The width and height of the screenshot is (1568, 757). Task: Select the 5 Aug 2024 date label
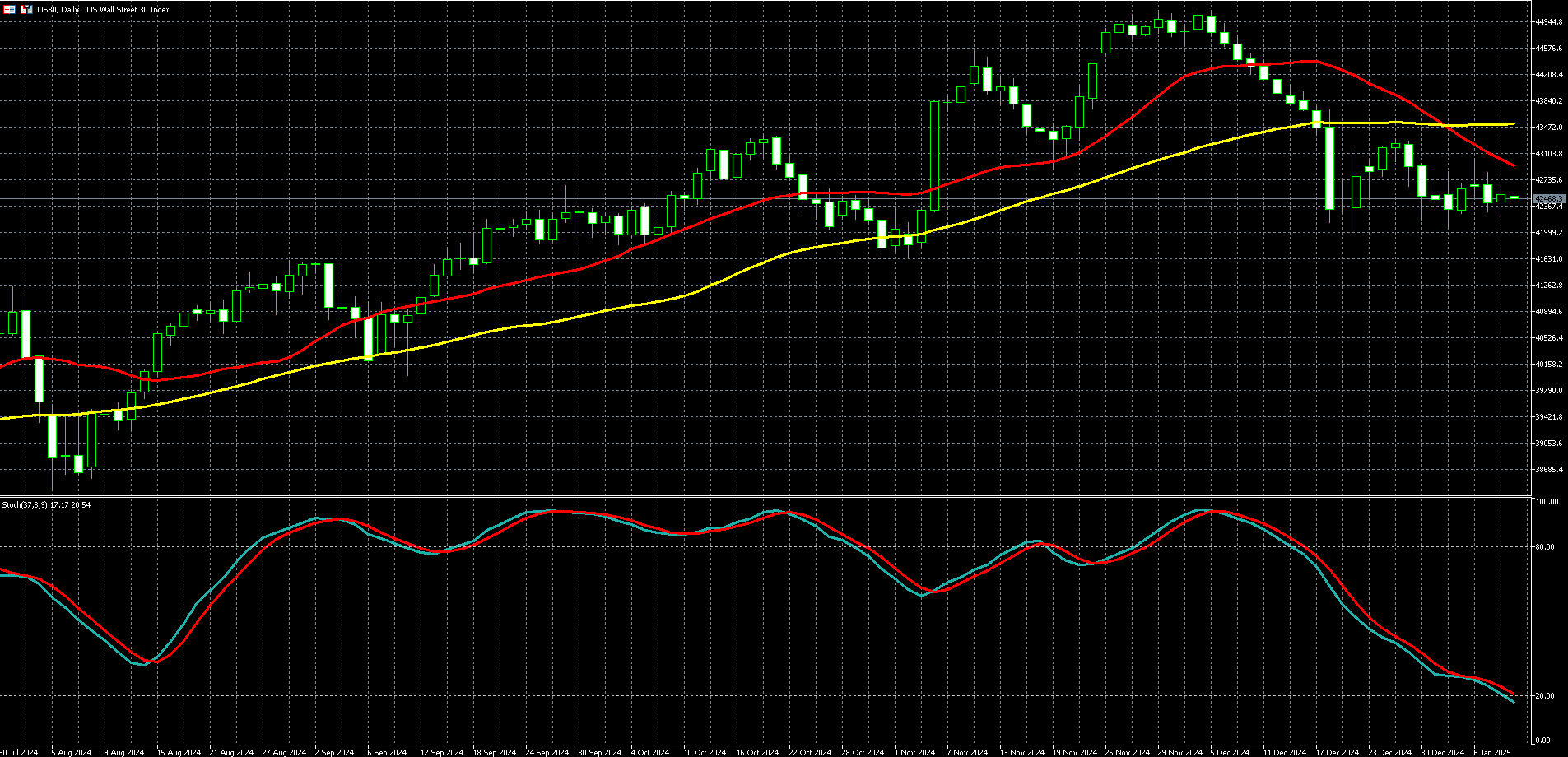(x=71, y=752)
